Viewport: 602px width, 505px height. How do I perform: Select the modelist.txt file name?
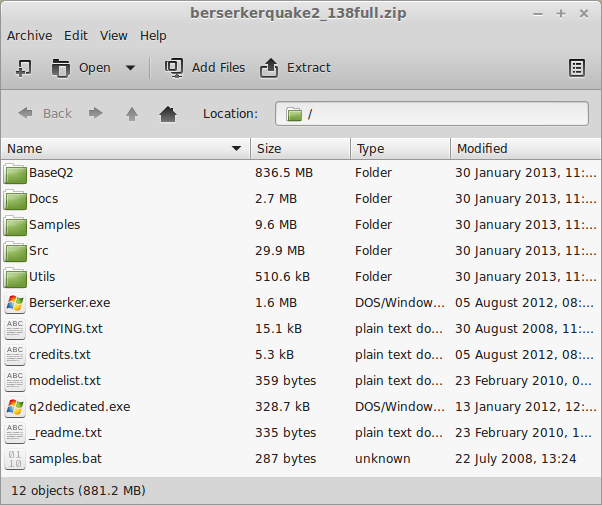(65, 381)
